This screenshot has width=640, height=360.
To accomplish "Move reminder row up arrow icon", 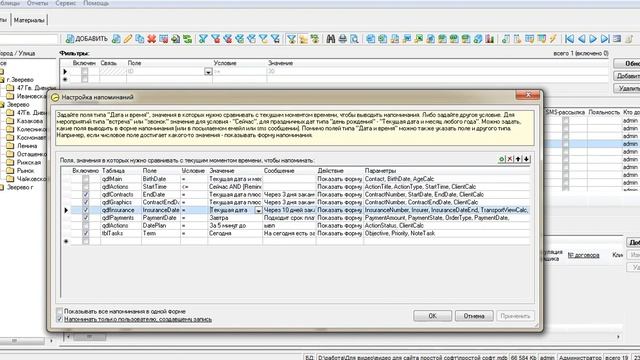I will 518,159.
